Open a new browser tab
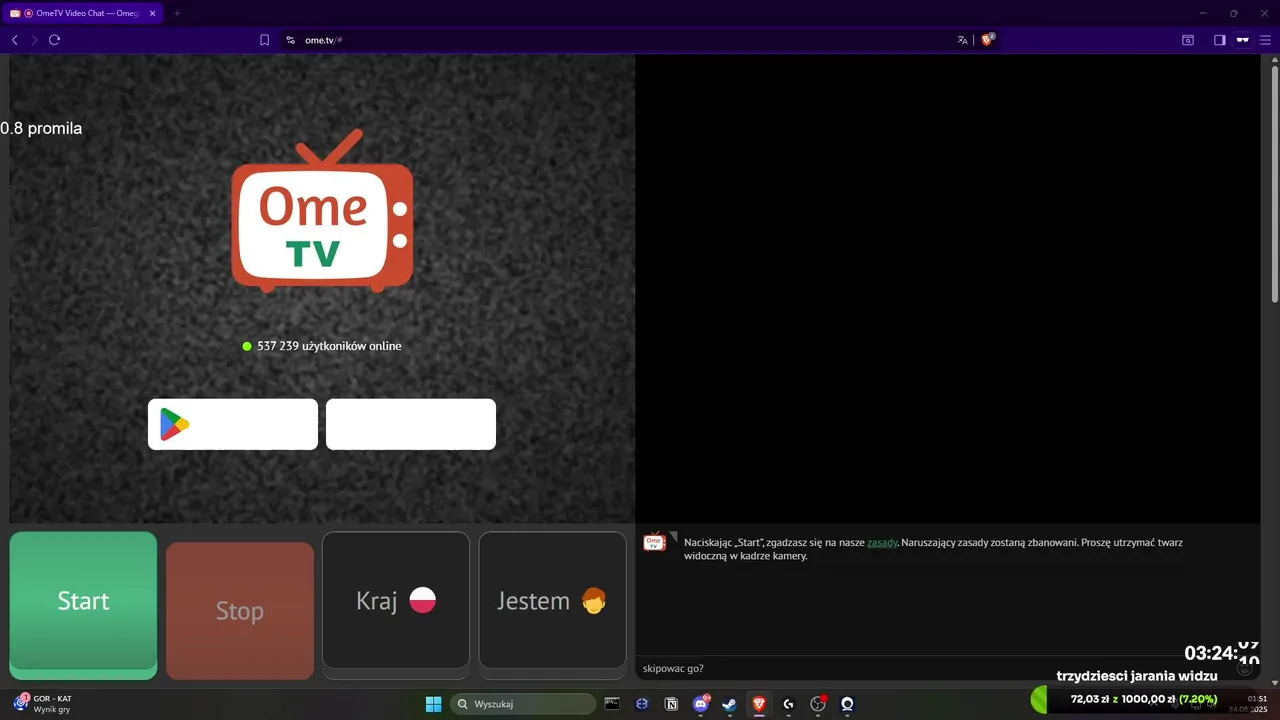Screen dimensions: 1280x720 [177, 13]
